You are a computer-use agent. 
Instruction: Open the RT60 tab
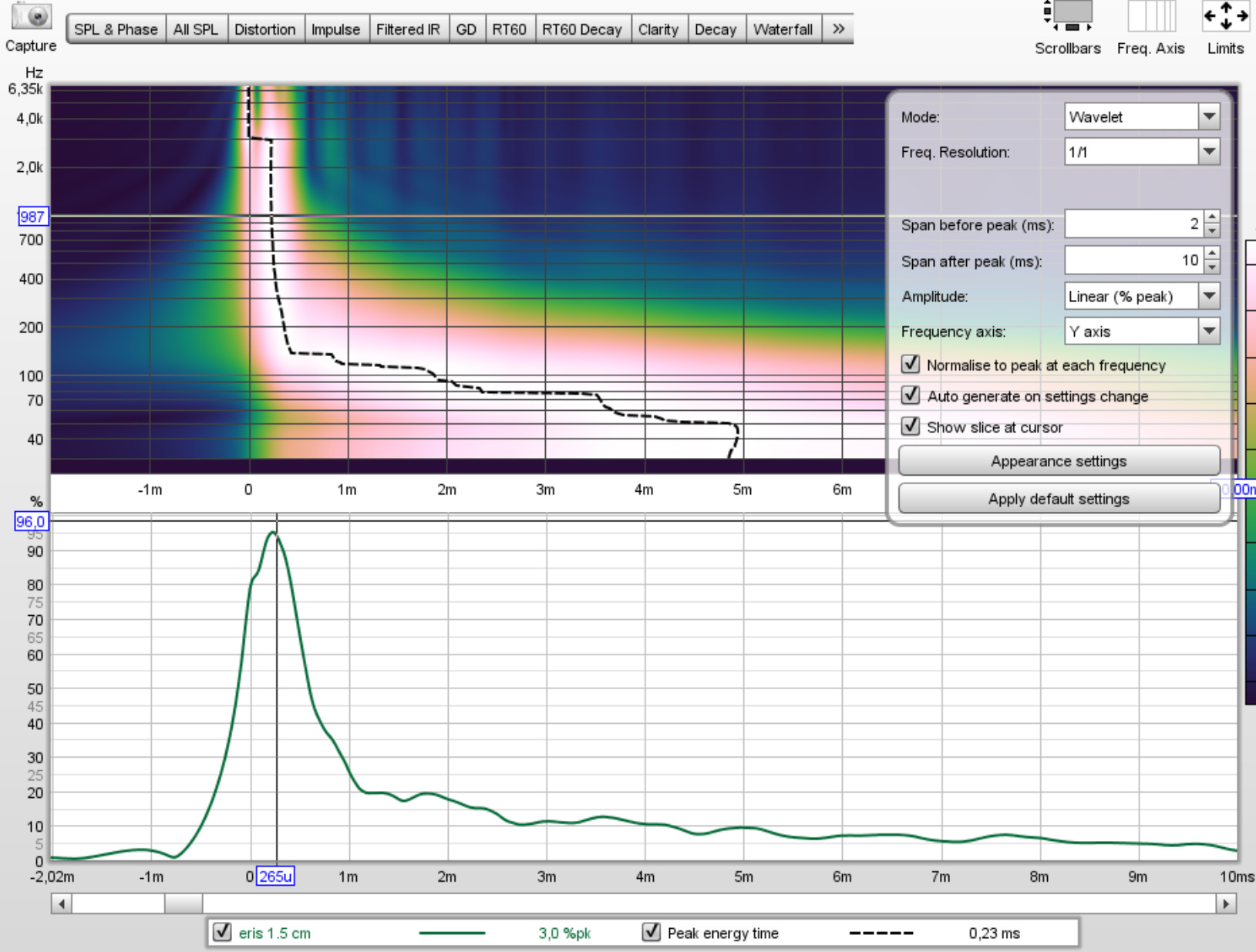[x=509, y=29]
